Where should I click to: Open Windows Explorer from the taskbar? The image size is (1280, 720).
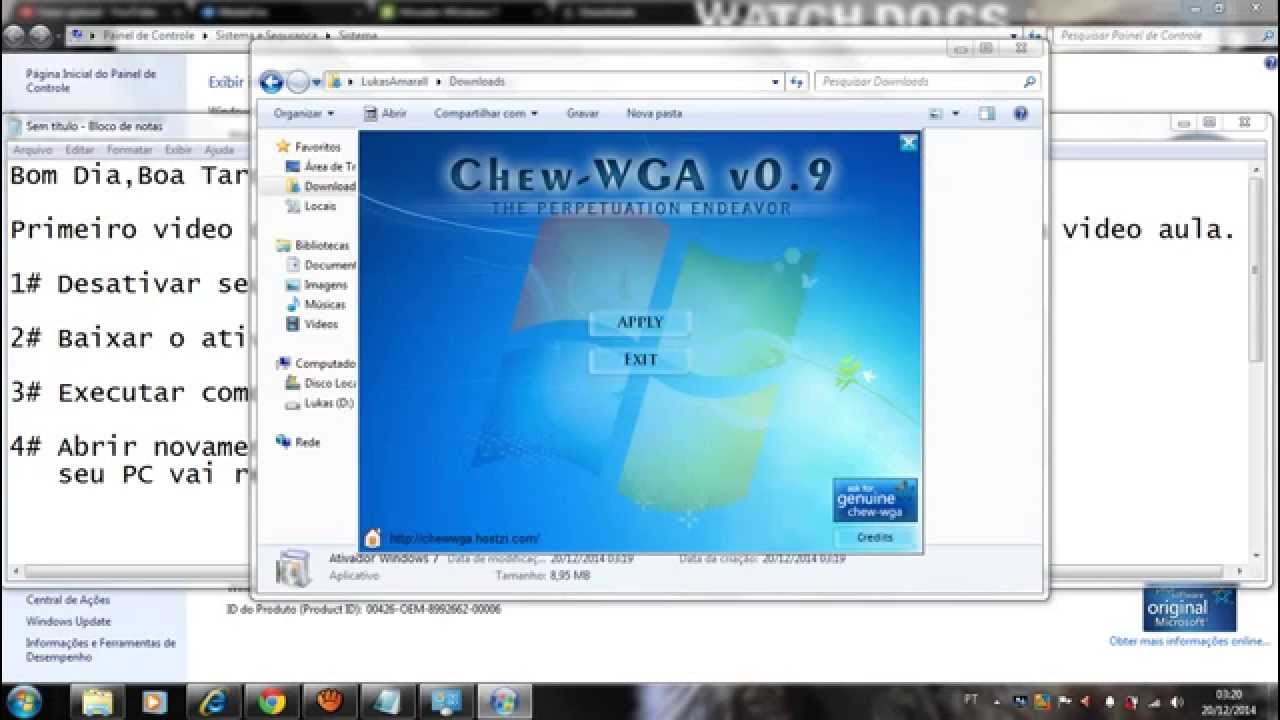tap(98, 701)
